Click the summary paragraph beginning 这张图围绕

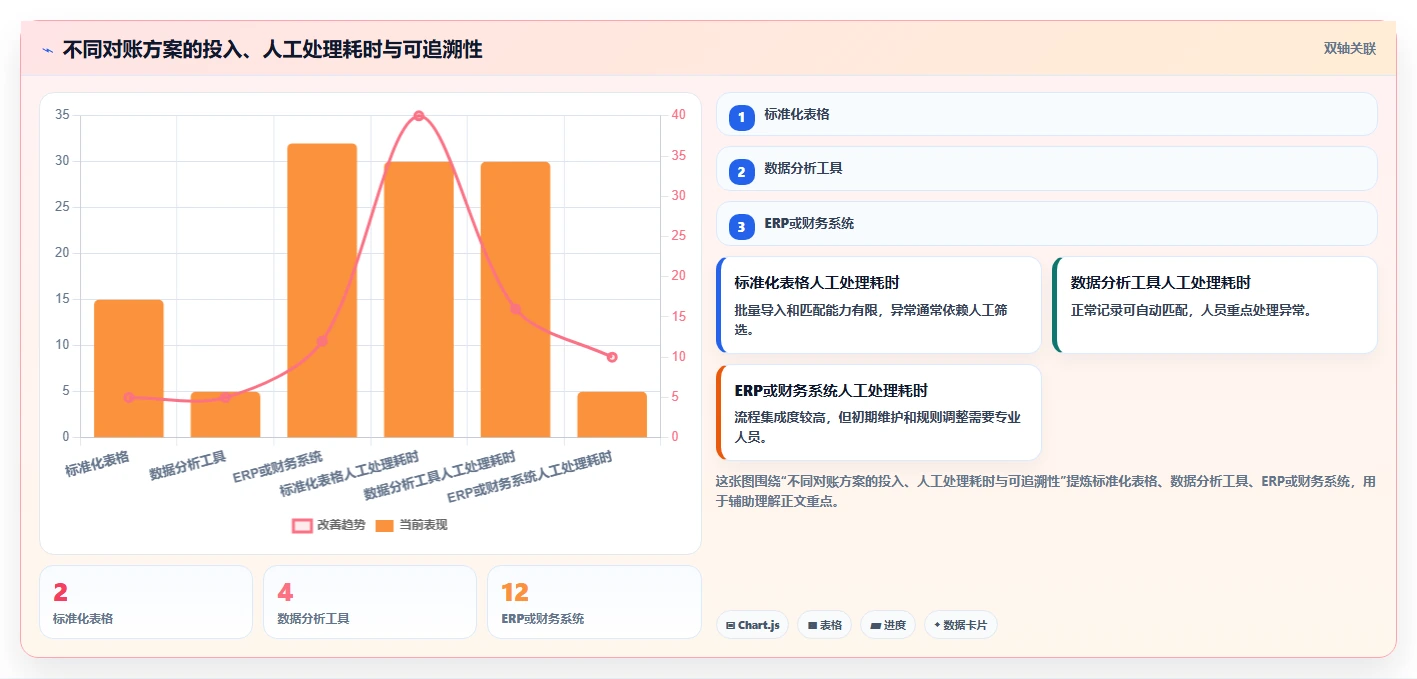point(1046,491)
